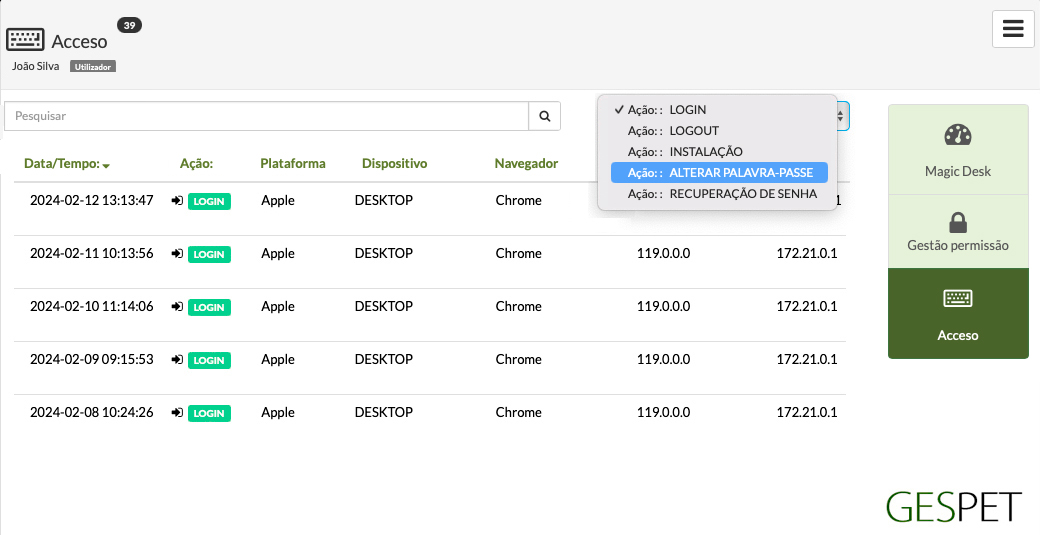
Task: Click Chrome in the 2024-02-10 row
Action: coord(519,306)
